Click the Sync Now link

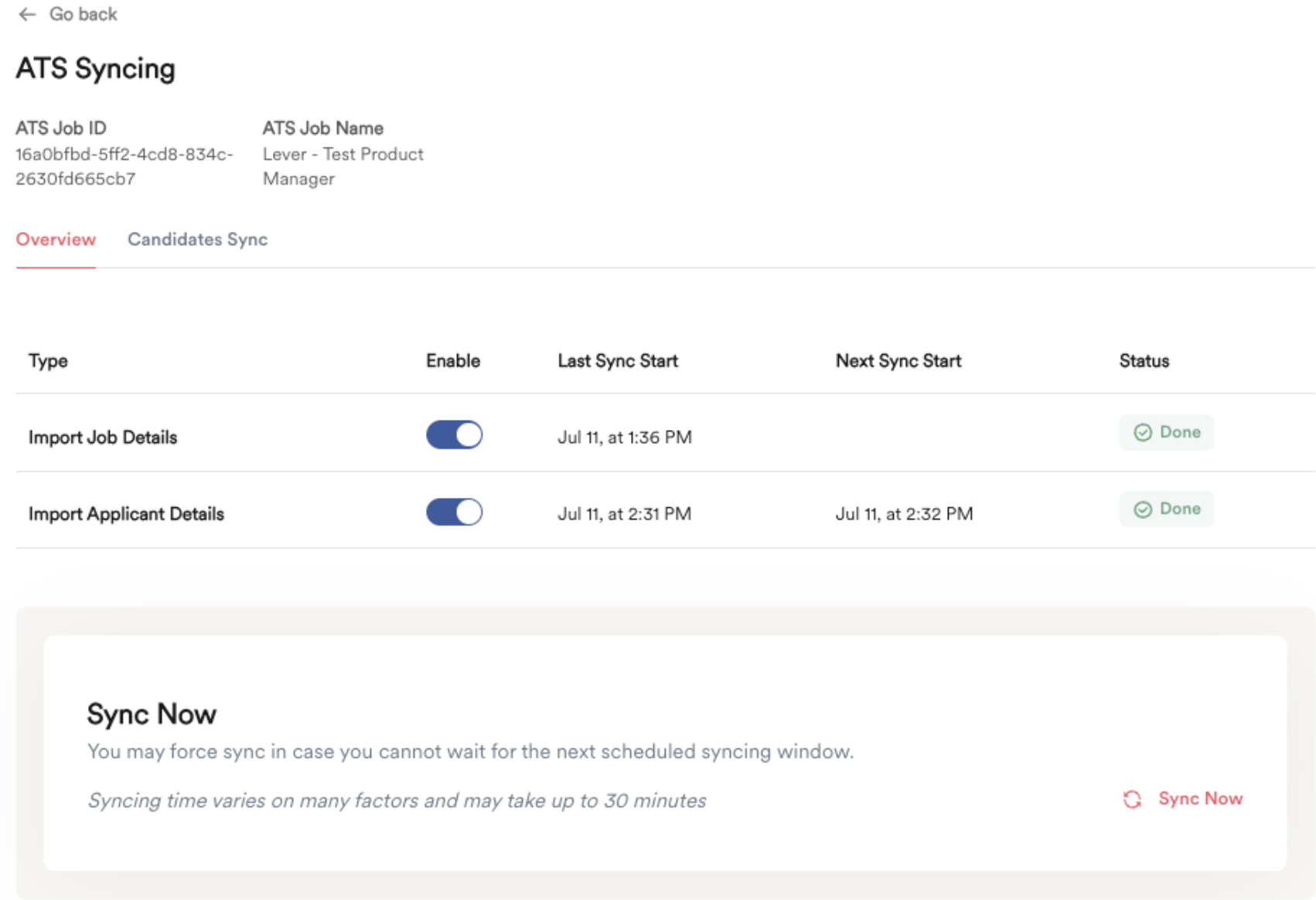click(x=1199, y=799)
